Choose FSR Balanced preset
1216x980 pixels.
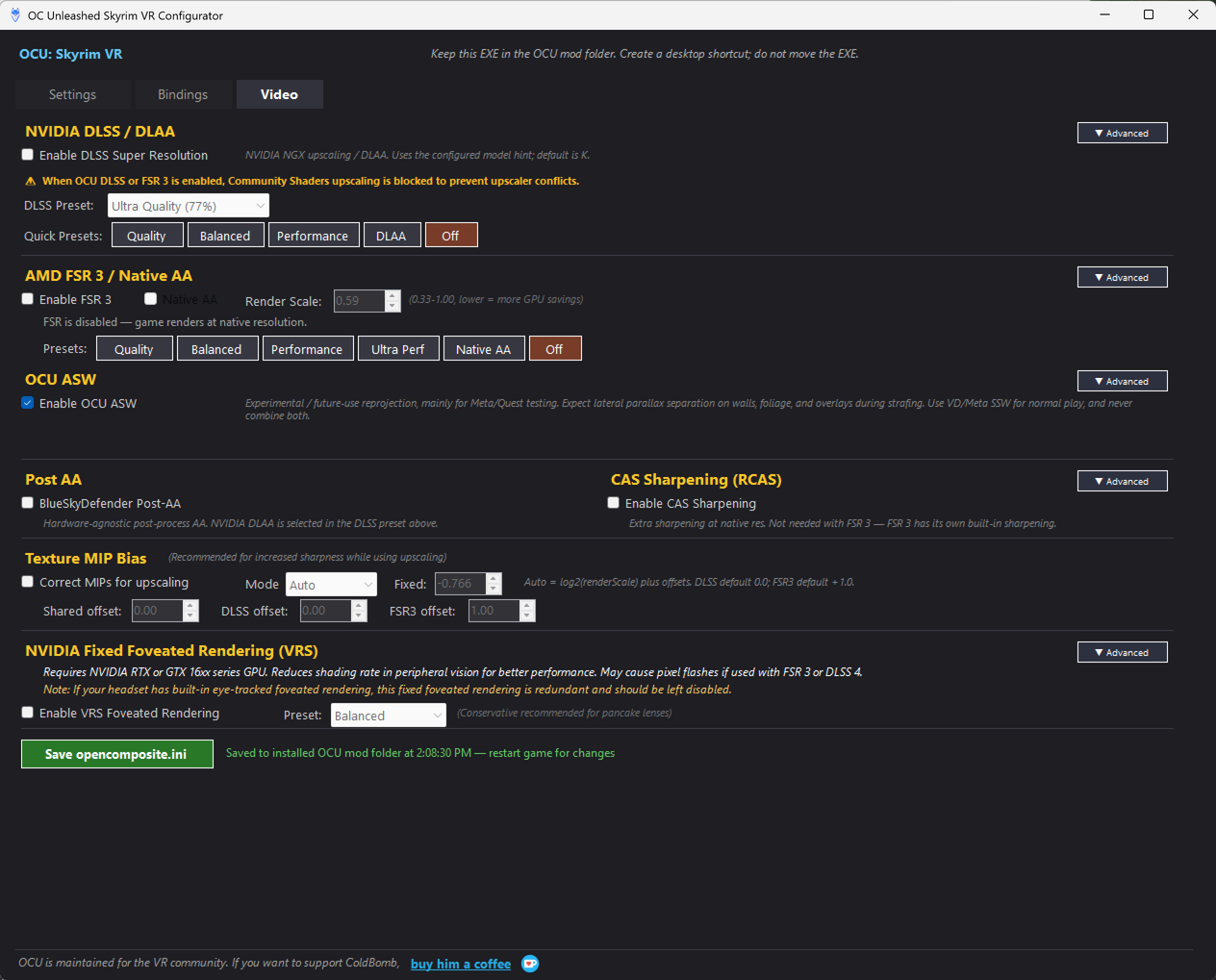(x=216, y=349)
